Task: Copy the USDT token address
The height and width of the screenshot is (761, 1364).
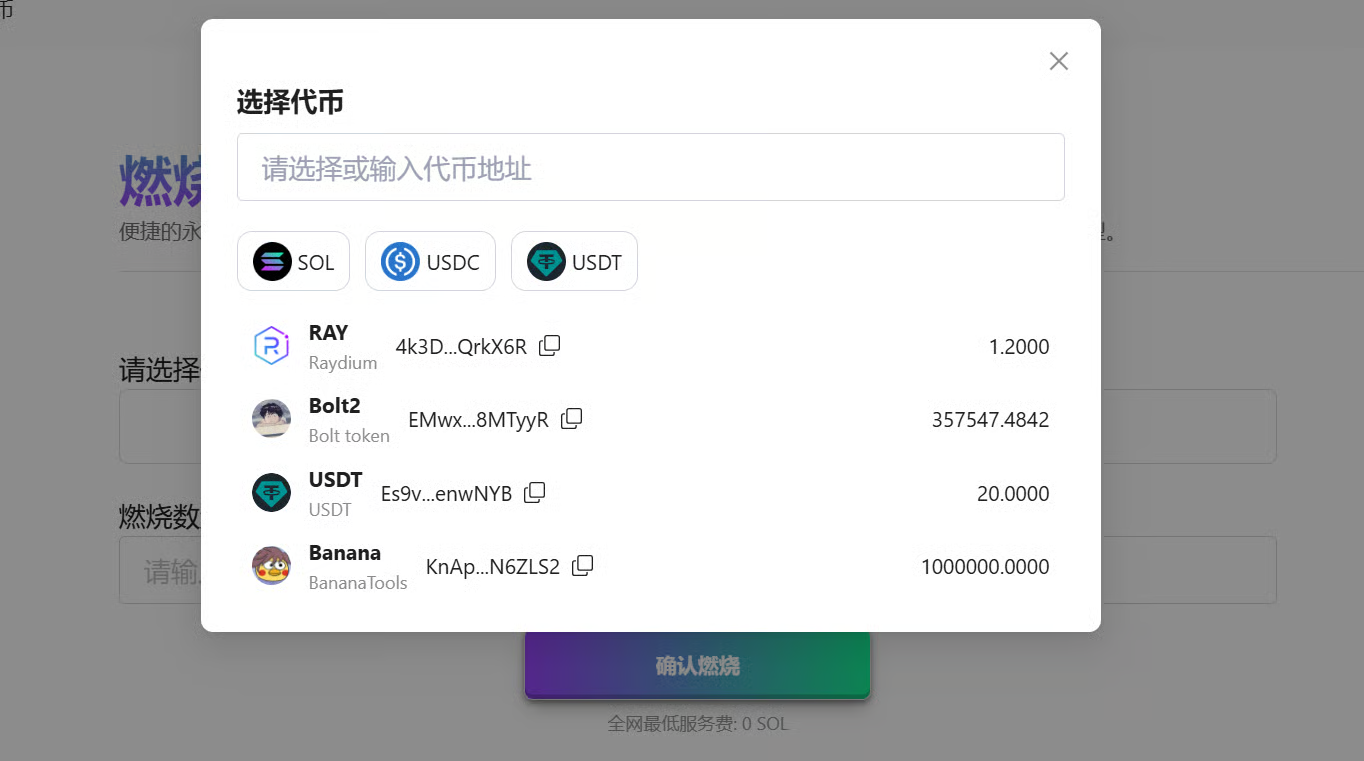Action: tap(535, 492)
